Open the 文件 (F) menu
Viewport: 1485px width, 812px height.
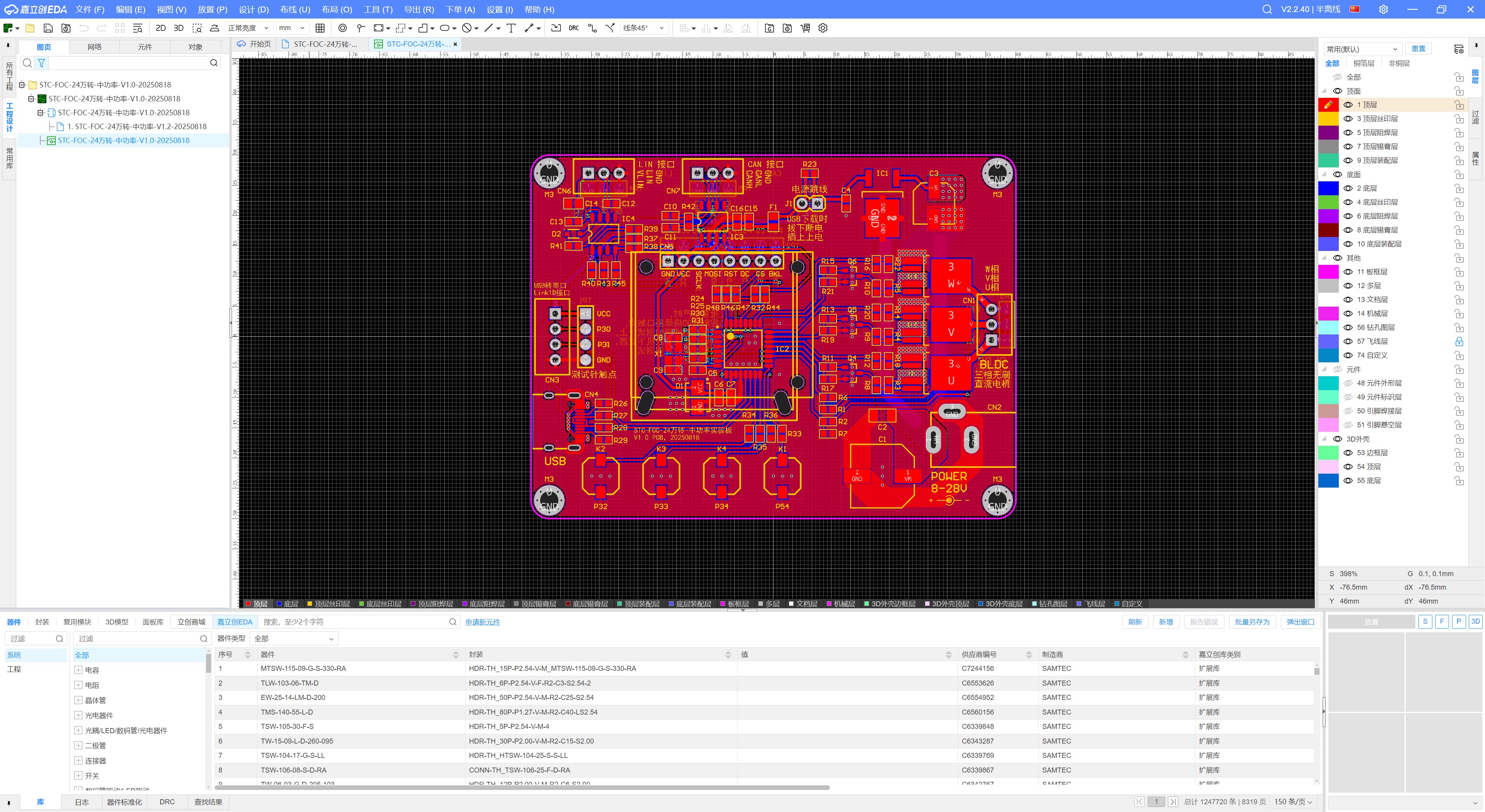tap(90, 9)
